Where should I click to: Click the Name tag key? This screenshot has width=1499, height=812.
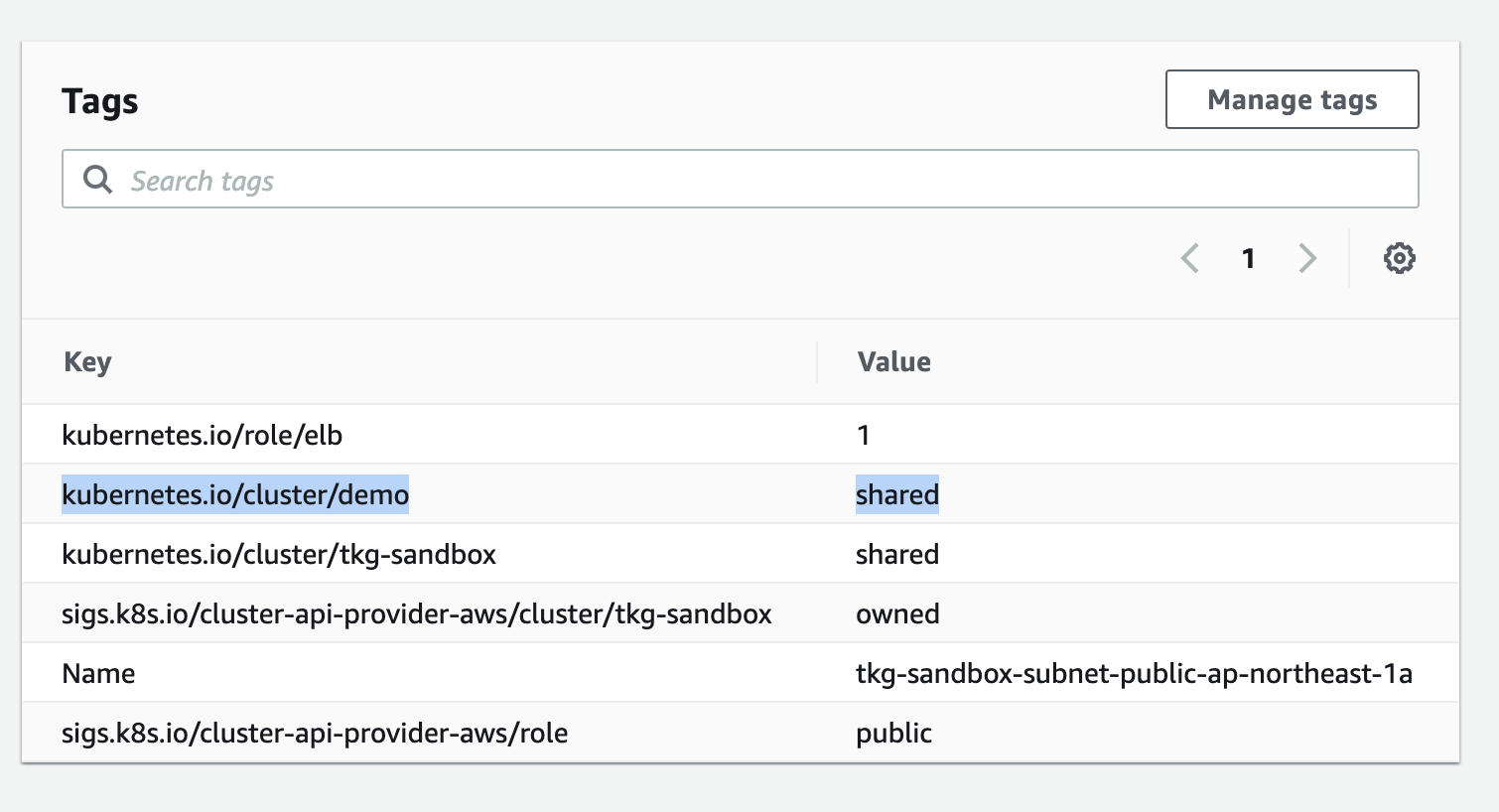(x=98, y=673)
